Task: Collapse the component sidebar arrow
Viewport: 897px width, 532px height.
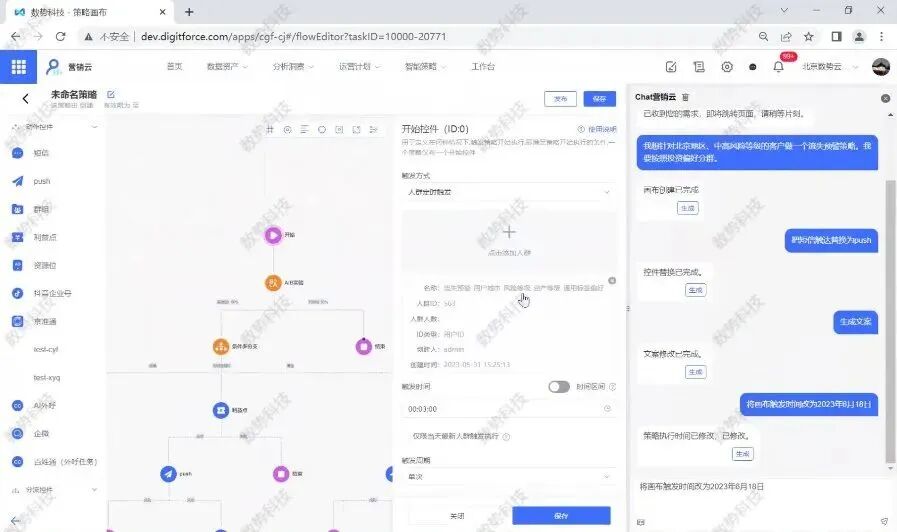Action: coord(15,521)
